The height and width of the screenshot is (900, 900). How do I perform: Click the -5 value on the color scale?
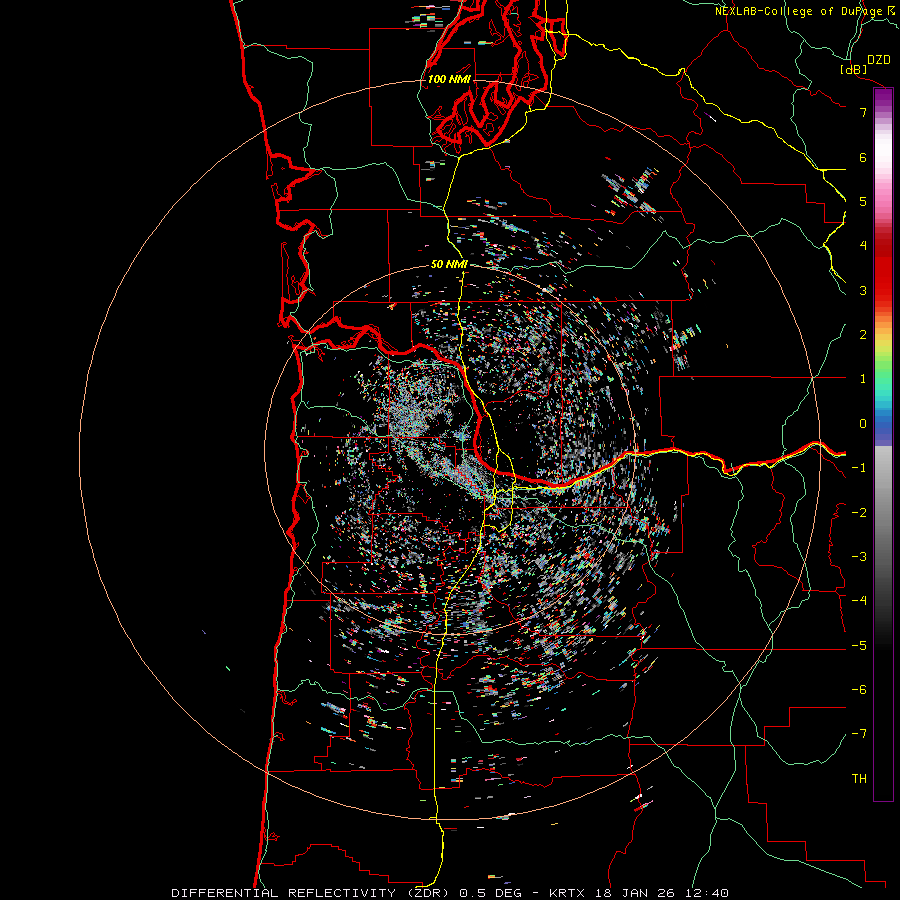click(x=859, y=646)
